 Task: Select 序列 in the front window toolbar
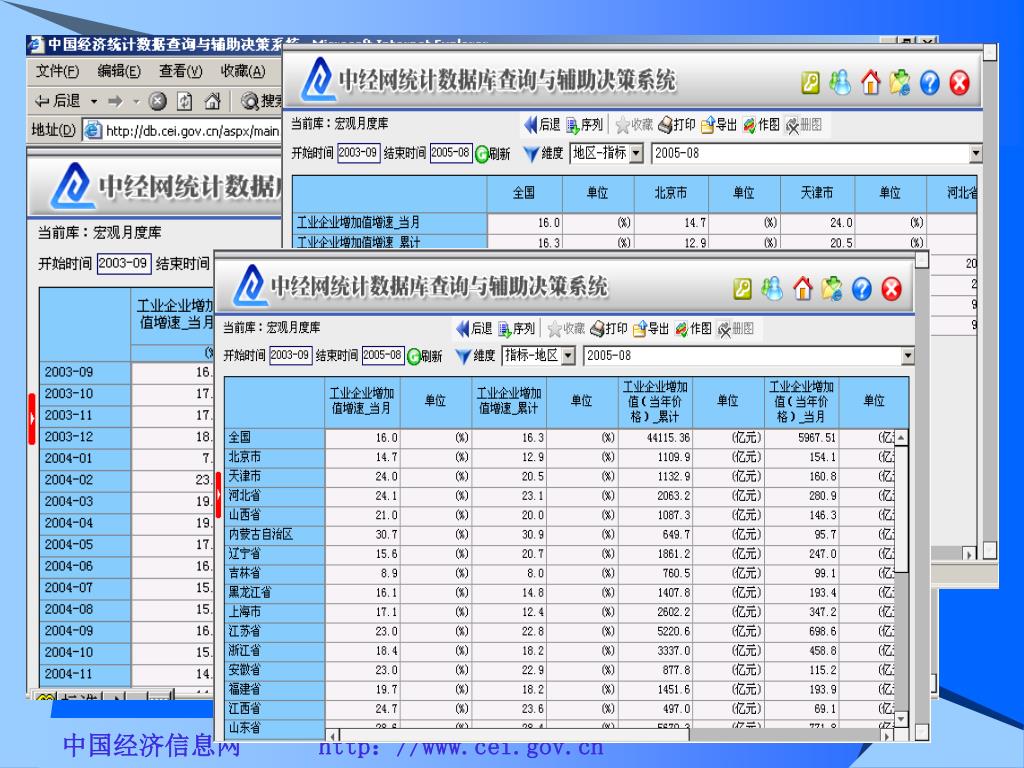[517, 328]
